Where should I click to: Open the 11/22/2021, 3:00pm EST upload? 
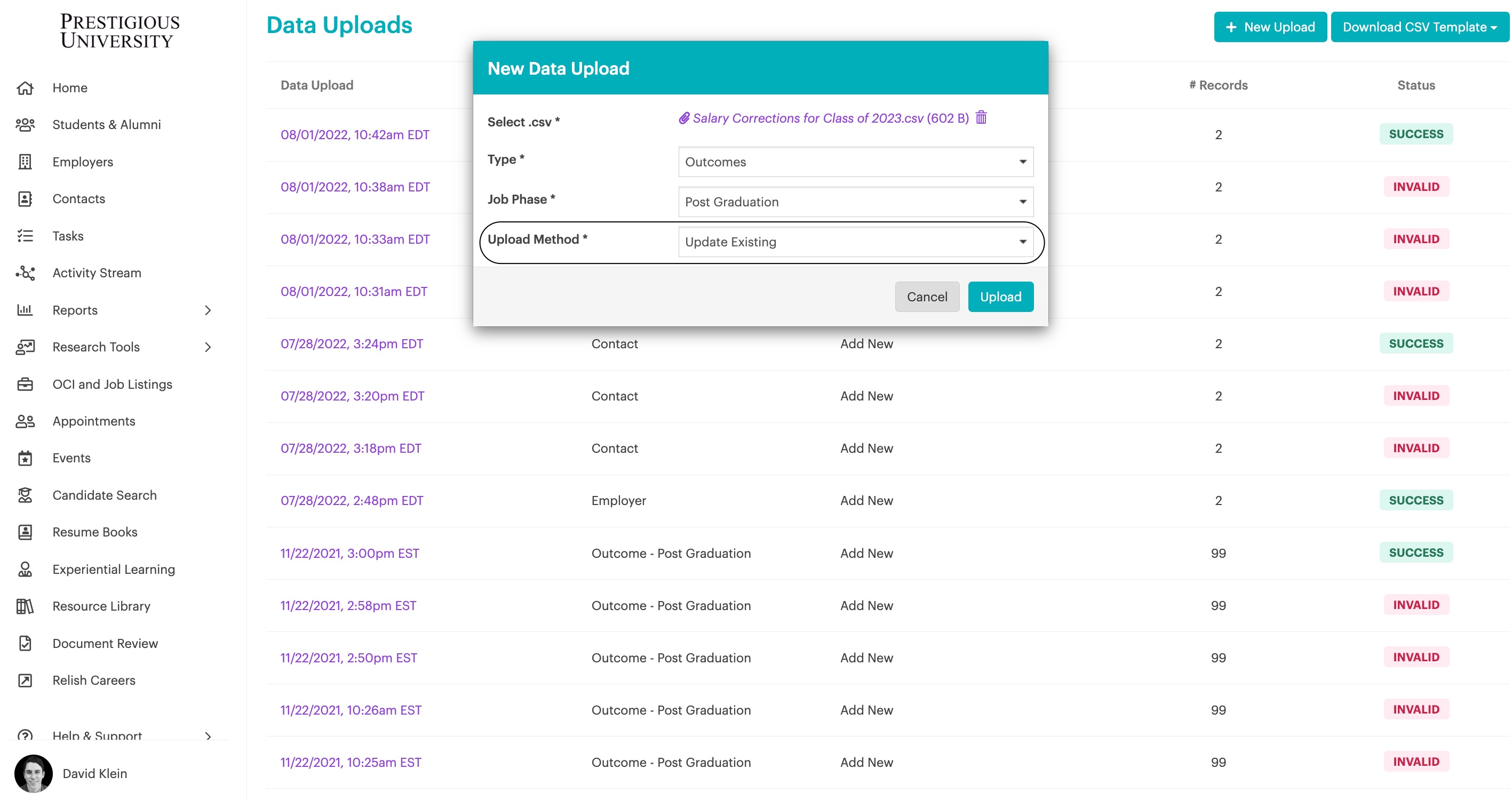click(350, 554)
